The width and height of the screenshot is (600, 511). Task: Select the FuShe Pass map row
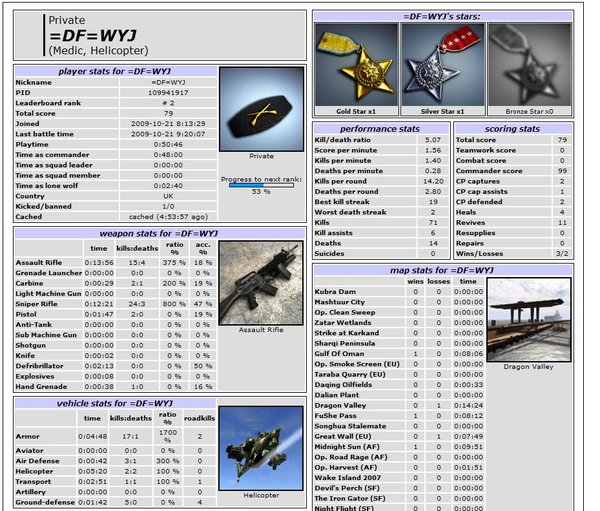[x=399, y=416]
